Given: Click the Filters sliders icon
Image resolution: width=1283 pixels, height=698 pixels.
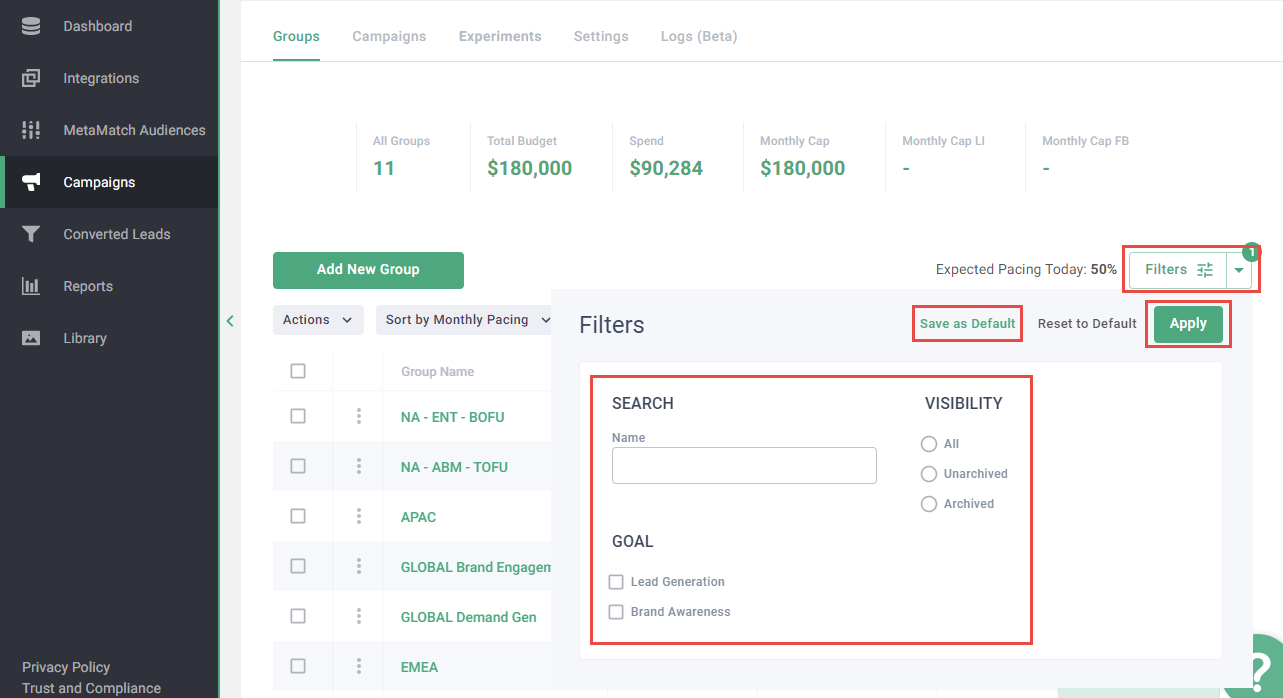Looking at the screenshot, I should (1204, 269).
